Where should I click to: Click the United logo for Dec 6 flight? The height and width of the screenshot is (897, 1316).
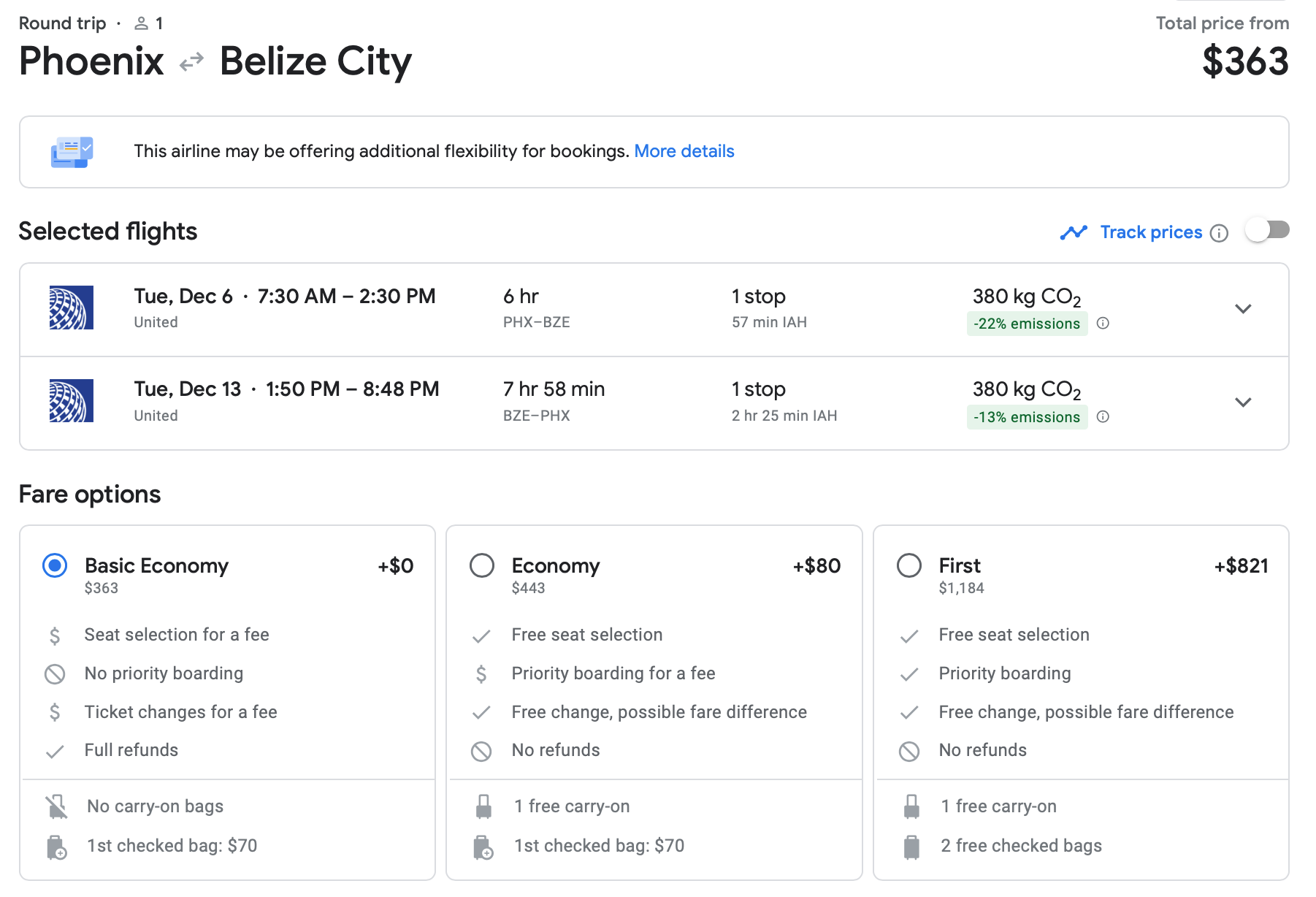pyautogui.click(x=71, y=308)
